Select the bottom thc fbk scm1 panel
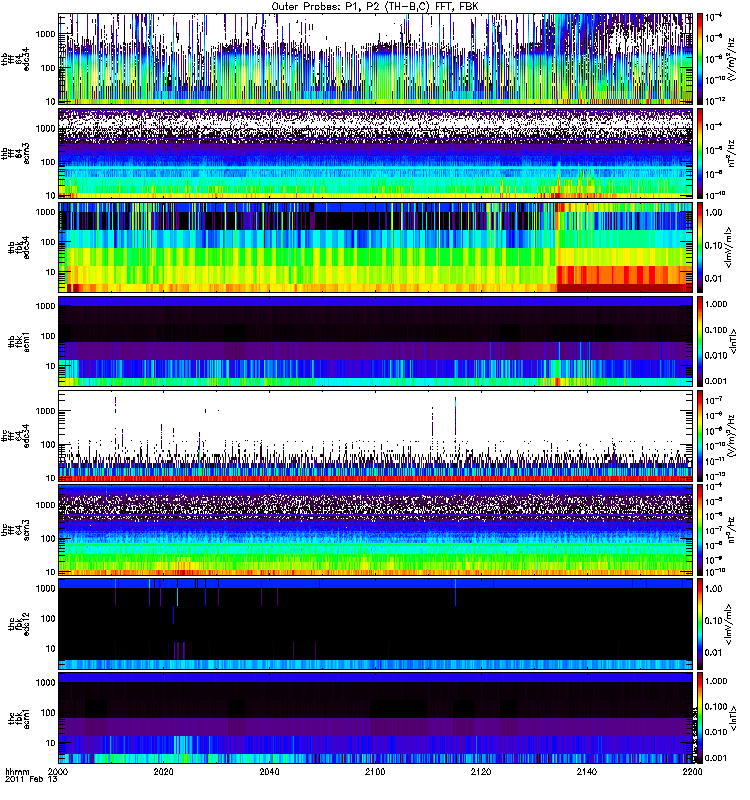The height and width of the screenshot is (800, 750). pyautogui.click(x=375, y=716)
